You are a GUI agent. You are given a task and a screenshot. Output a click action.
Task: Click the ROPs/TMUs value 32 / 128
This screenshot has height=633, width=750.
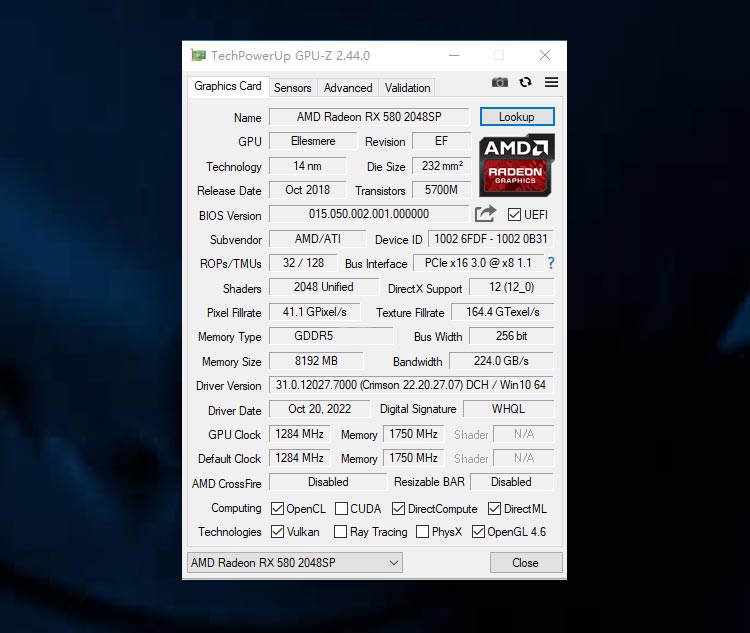[x=303, y=263]
